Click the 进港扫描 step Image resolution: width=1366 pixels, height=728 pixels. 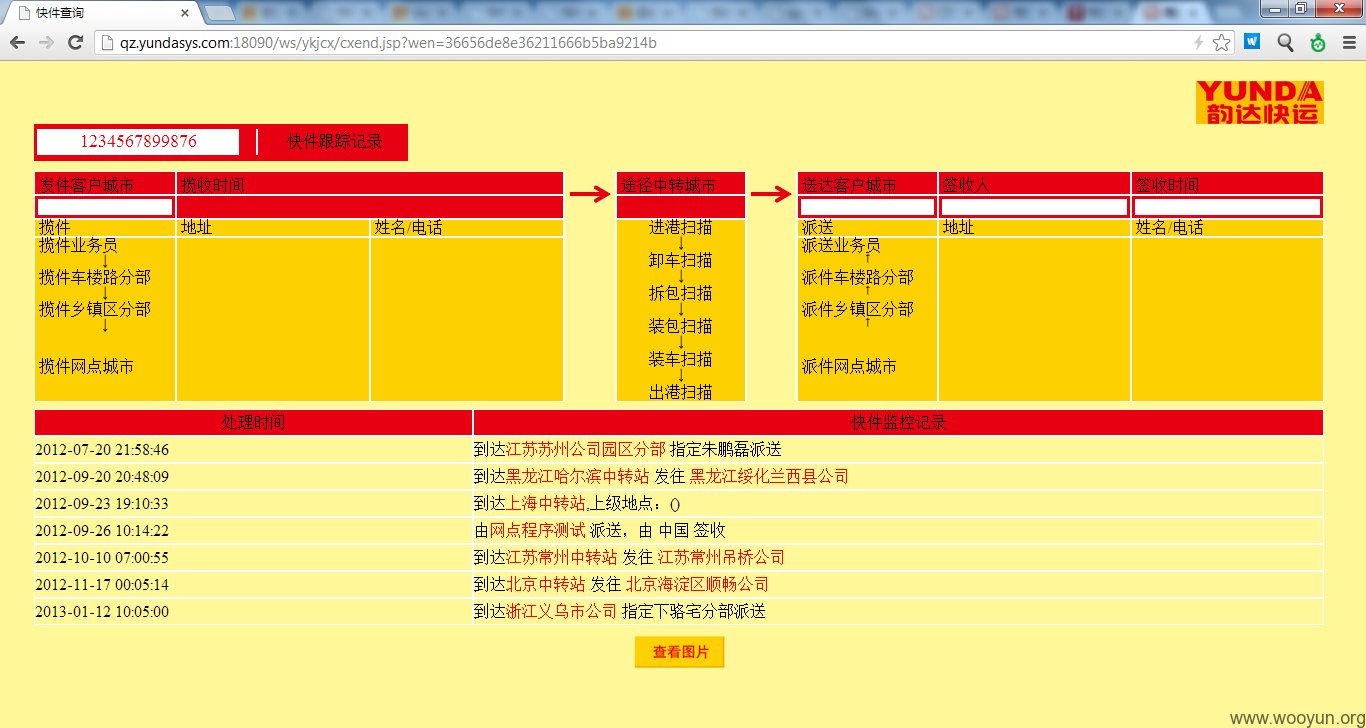tap(681, 227)
